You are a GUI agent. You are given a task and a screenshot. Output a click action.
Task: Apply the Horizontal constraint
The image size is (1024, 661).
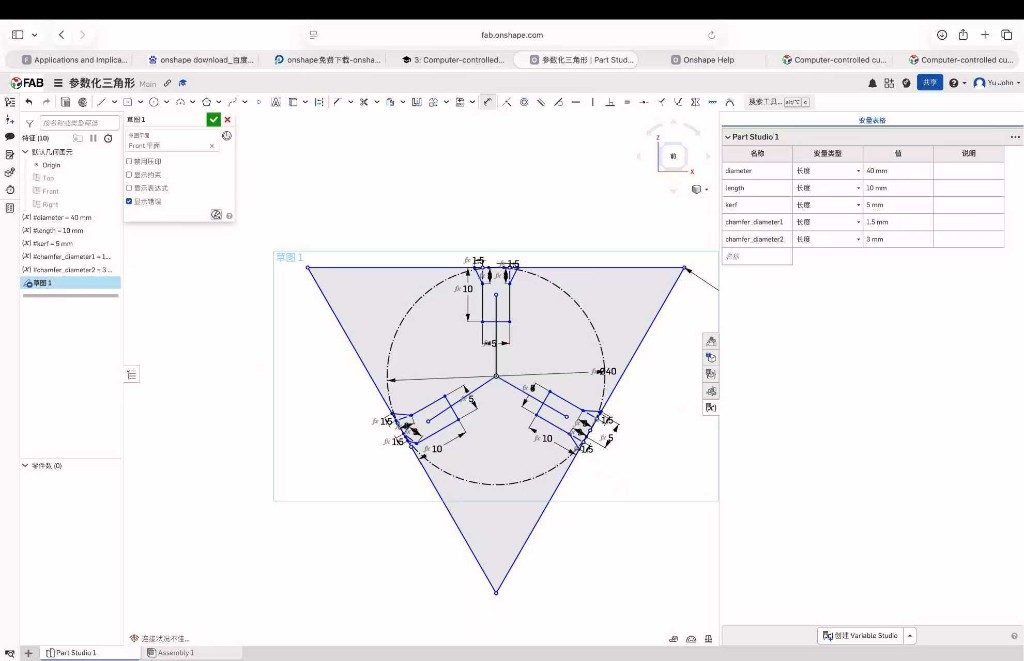pos(575,102)
